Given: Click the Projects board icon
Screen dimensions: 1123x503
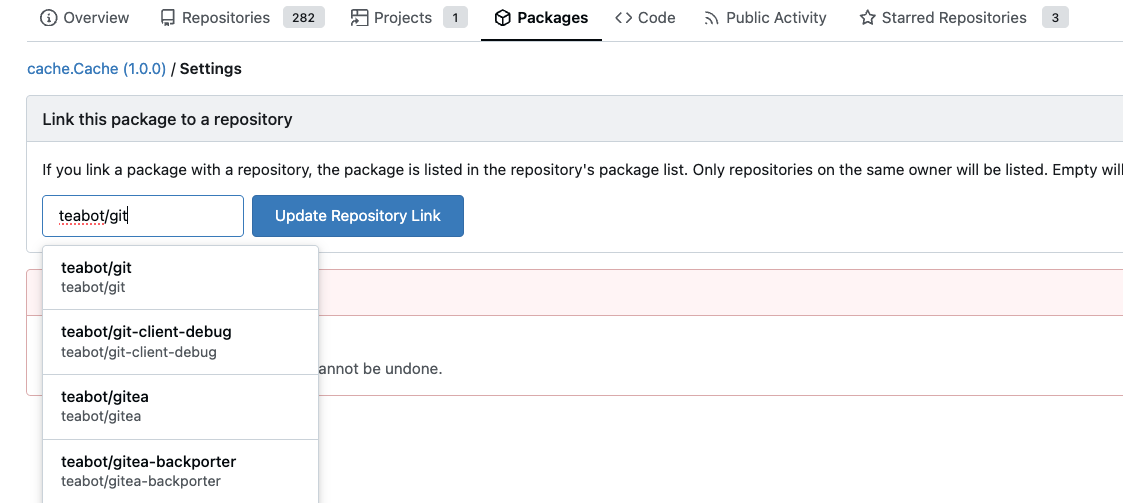Looking at the screenshot, I should tap(359, 18).
